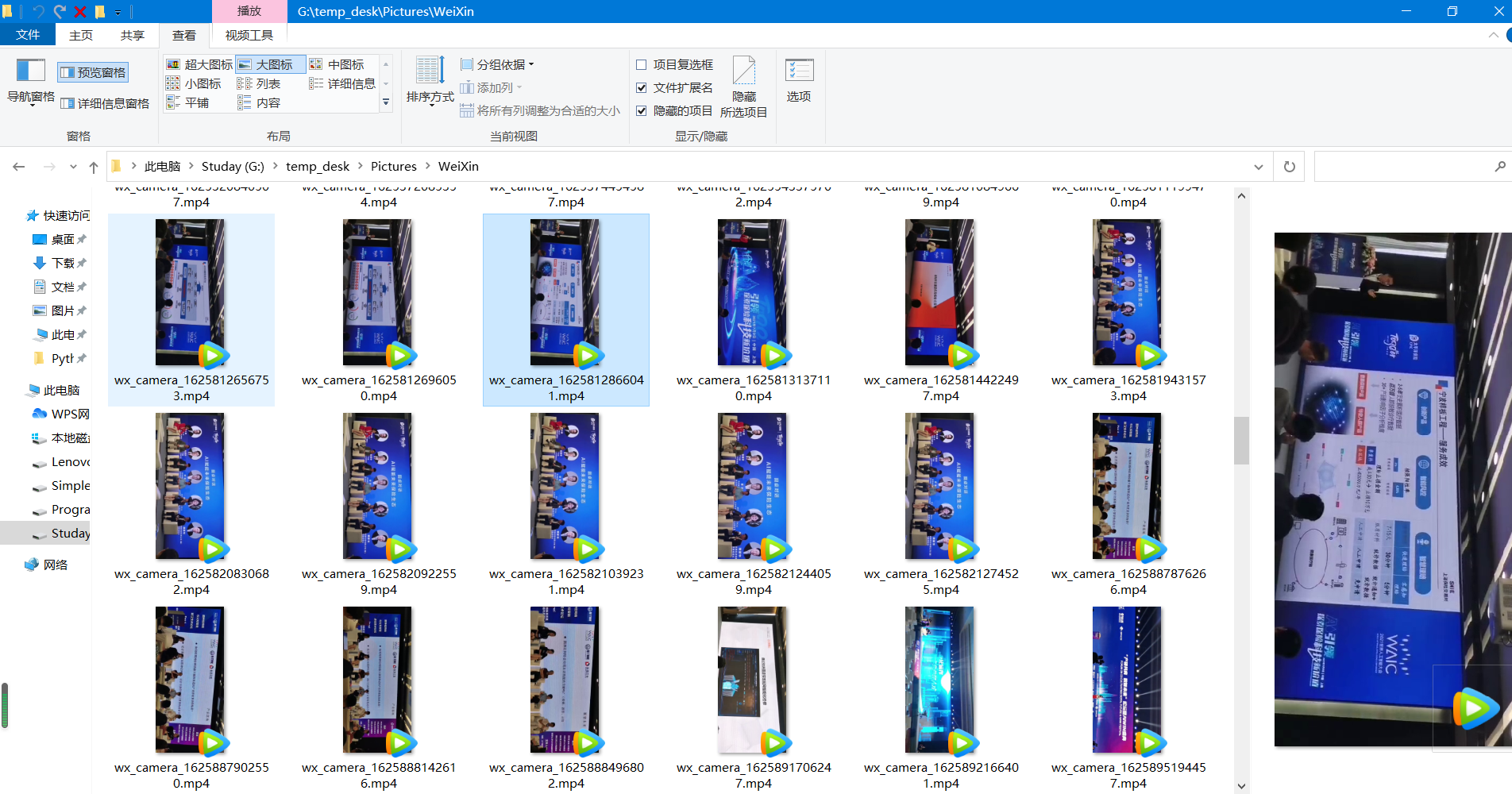Image resolution: width=1512 pixels, height=794 pixels.
Task: Select Content (内容) layout
Action: point(259,102)
